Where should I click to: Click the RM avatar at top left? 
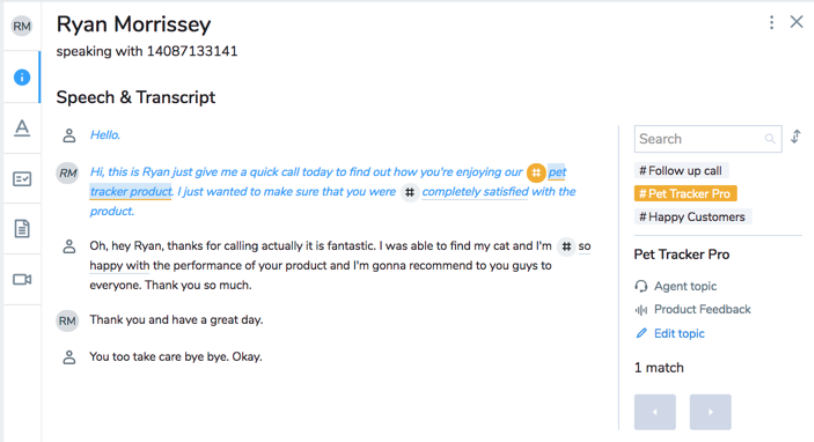pos(22,26)
